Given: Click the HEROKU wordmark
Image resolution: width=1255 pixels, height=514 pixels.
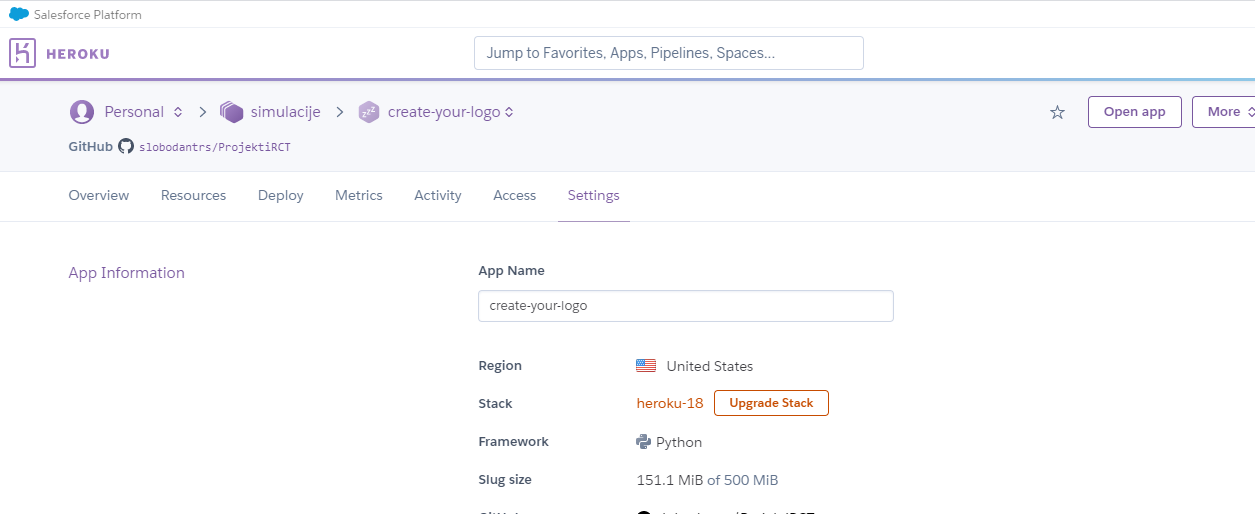Looking at the screenshot, I should (x=78, y=54).
